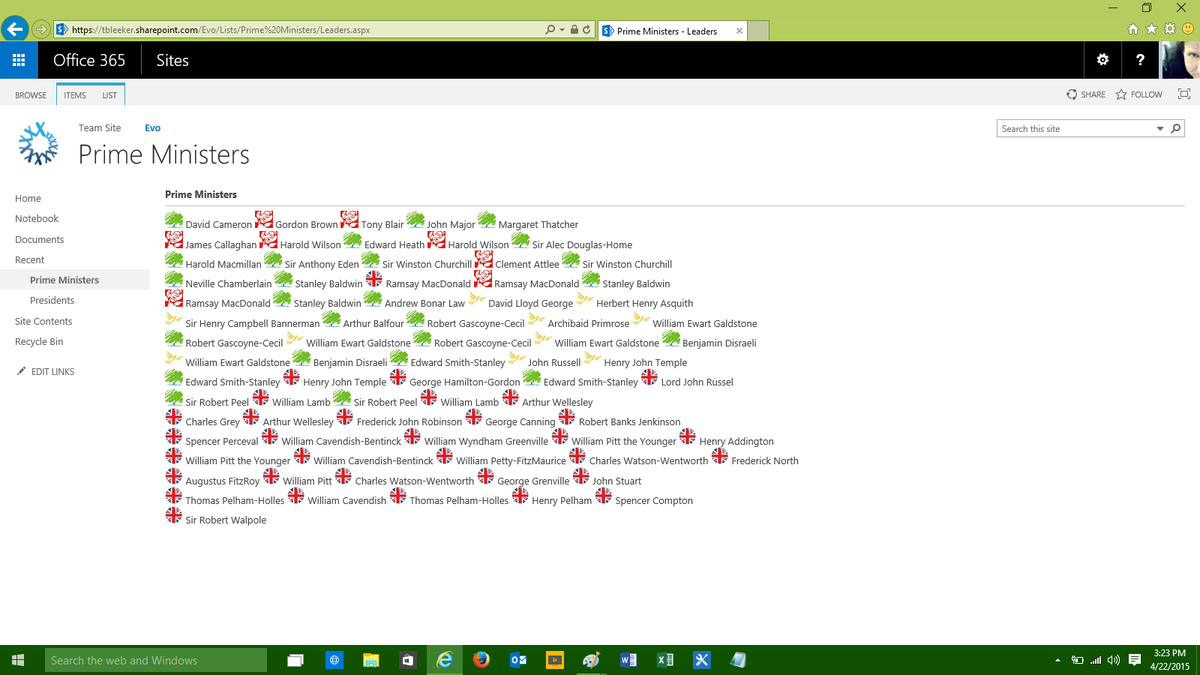The image size is (1200, 675).
Task: Click inside the Search this site box
Action: pos(1076,128)
